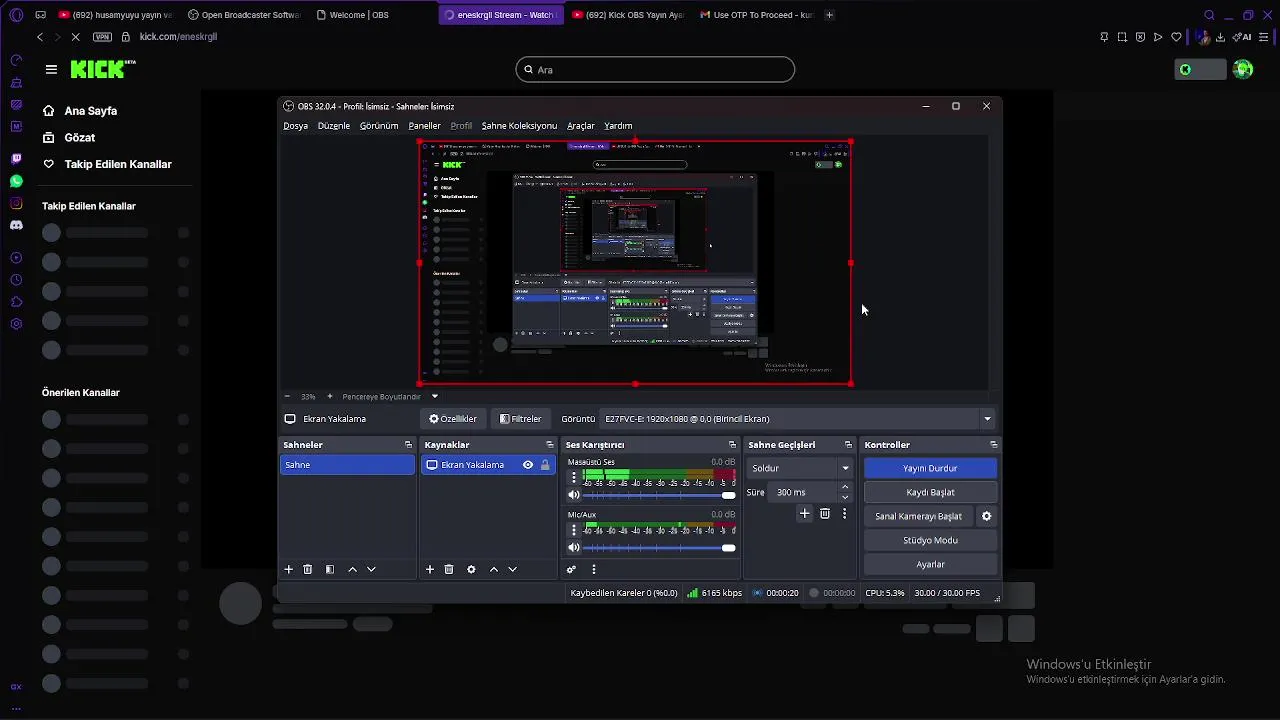Adjust Masaüstü Ses volume slider

(659, 495)
